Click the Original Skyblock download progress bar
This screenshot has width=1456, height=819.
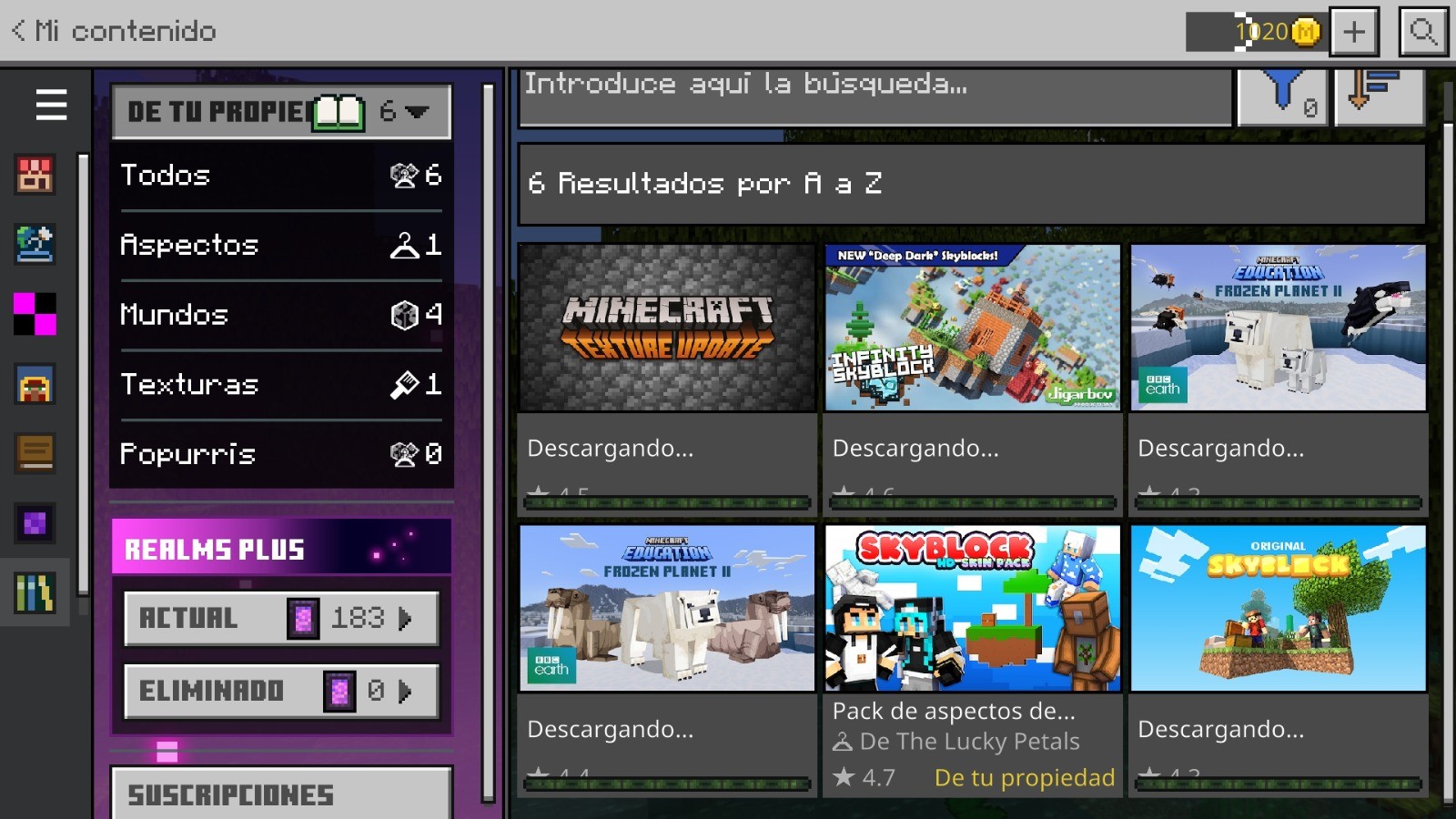[x=1279, y=784]
